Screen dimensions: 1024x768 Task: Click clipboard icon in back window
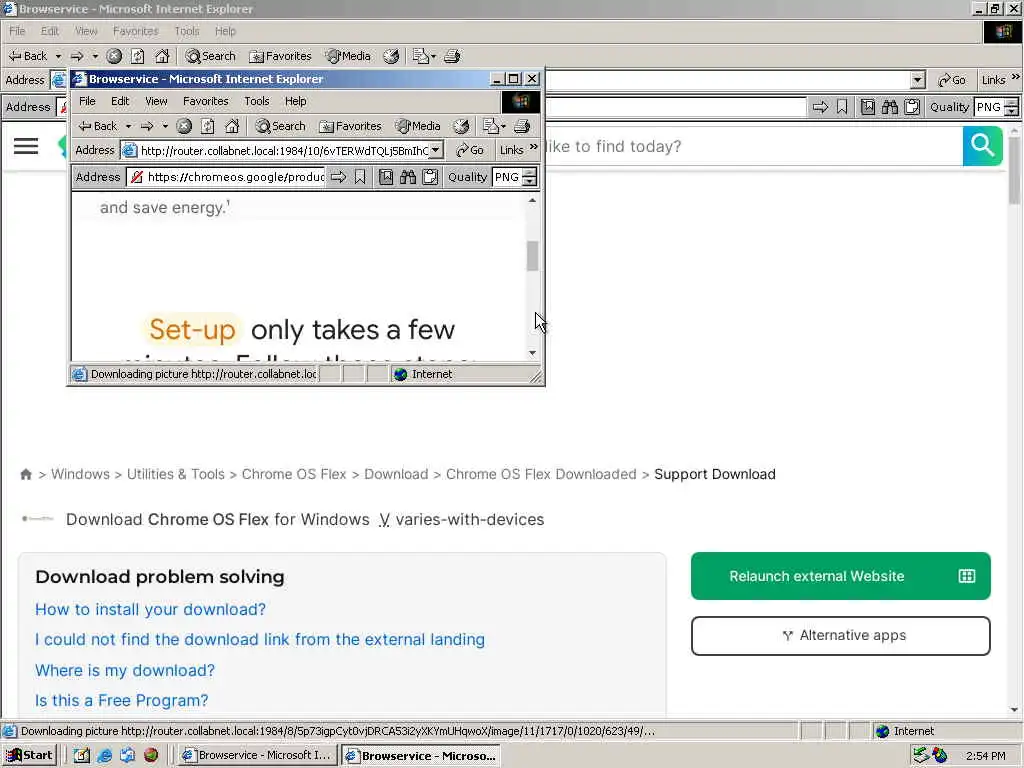912,107
